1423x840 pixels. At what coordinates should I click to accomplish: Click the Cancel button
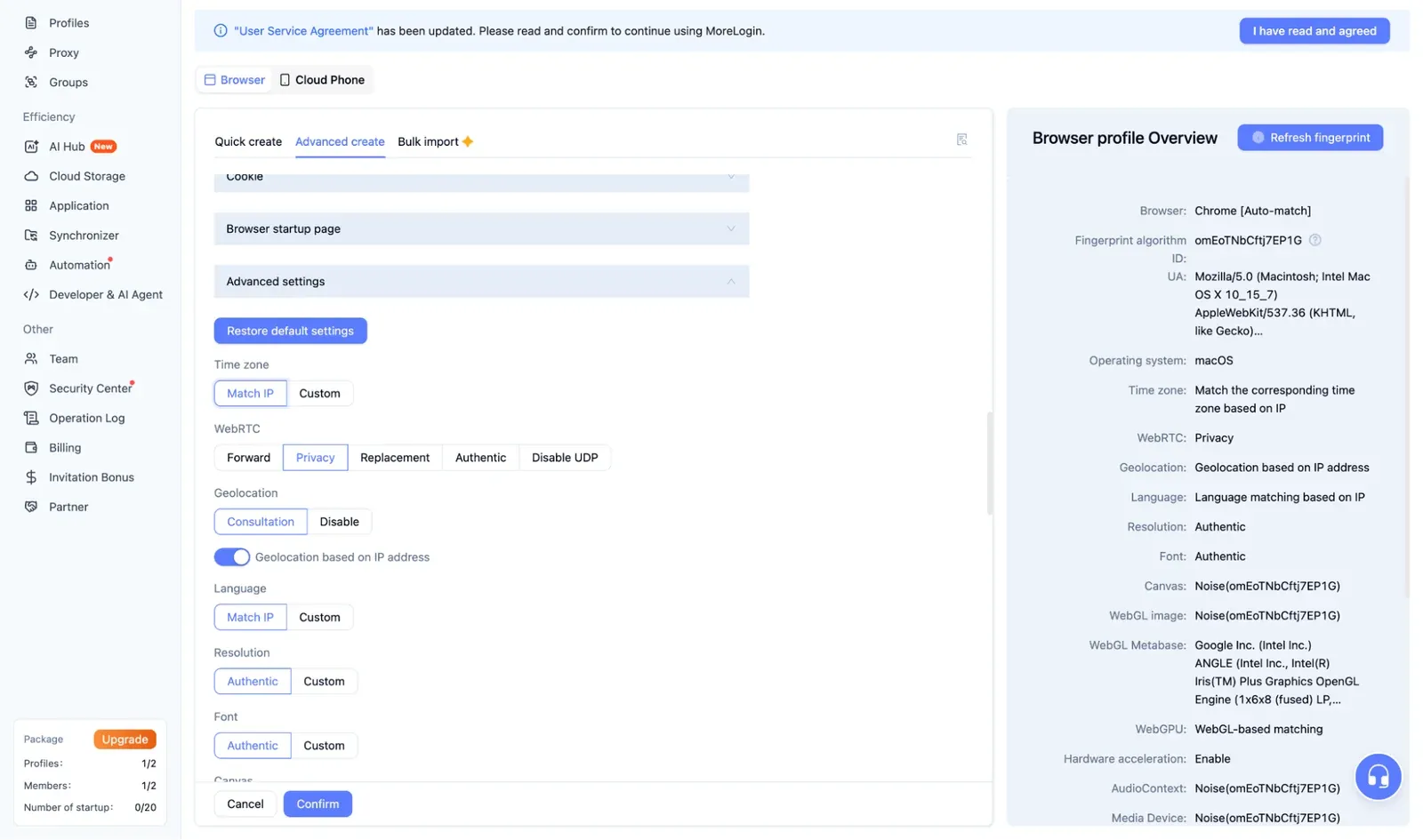245,804
